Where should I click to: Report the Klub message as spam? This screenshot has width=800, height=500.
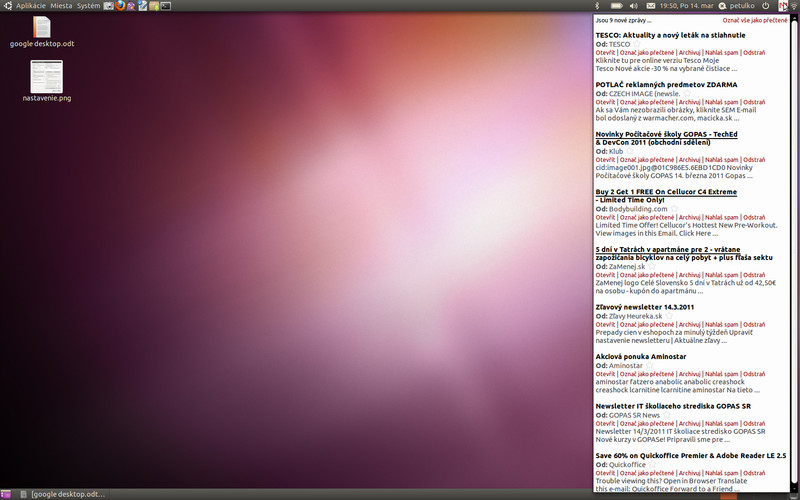[x=721, y=160]
